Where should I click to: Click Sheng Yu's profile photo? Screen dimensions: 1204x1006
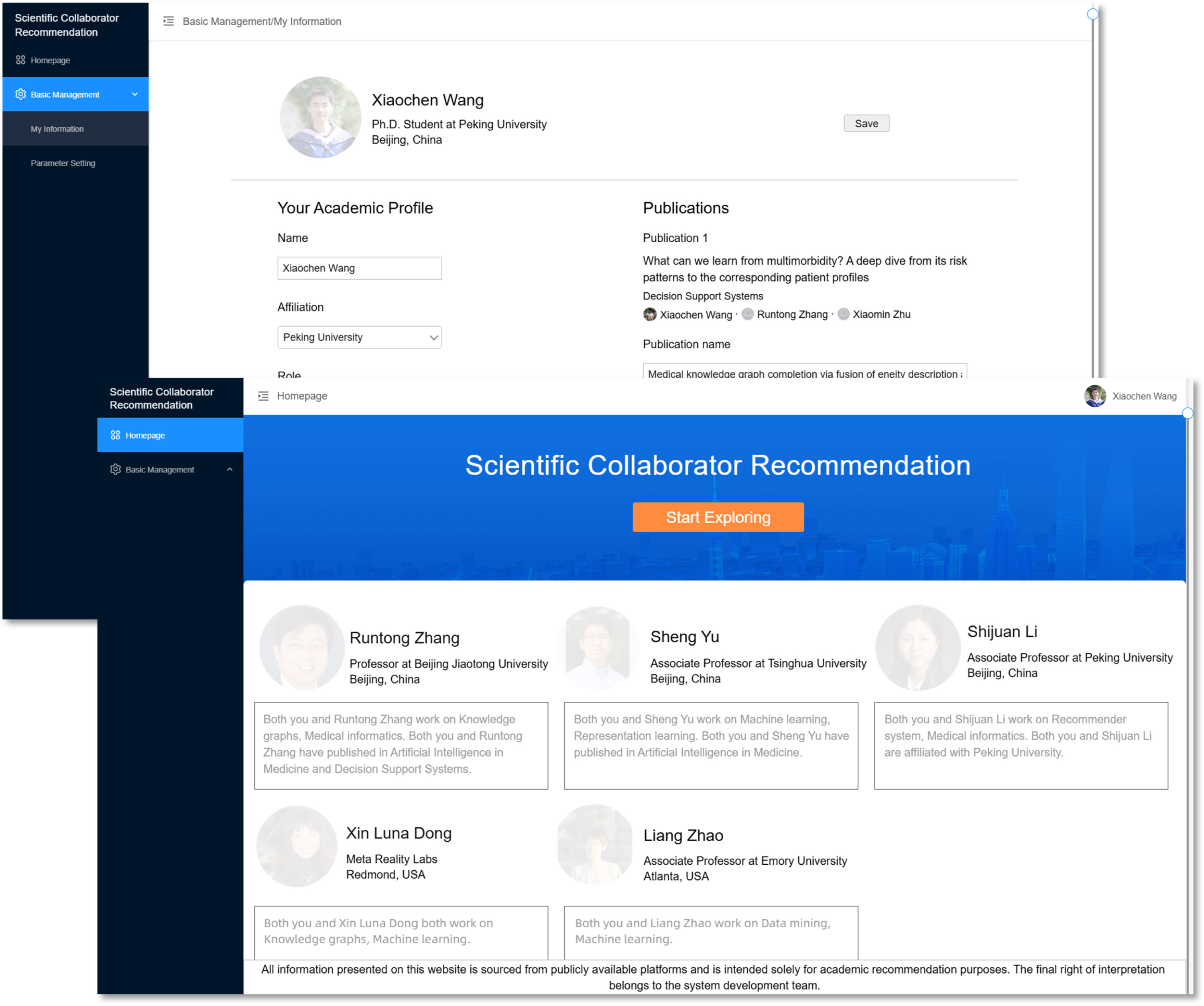pyautogui.click(x=598, y=648)
